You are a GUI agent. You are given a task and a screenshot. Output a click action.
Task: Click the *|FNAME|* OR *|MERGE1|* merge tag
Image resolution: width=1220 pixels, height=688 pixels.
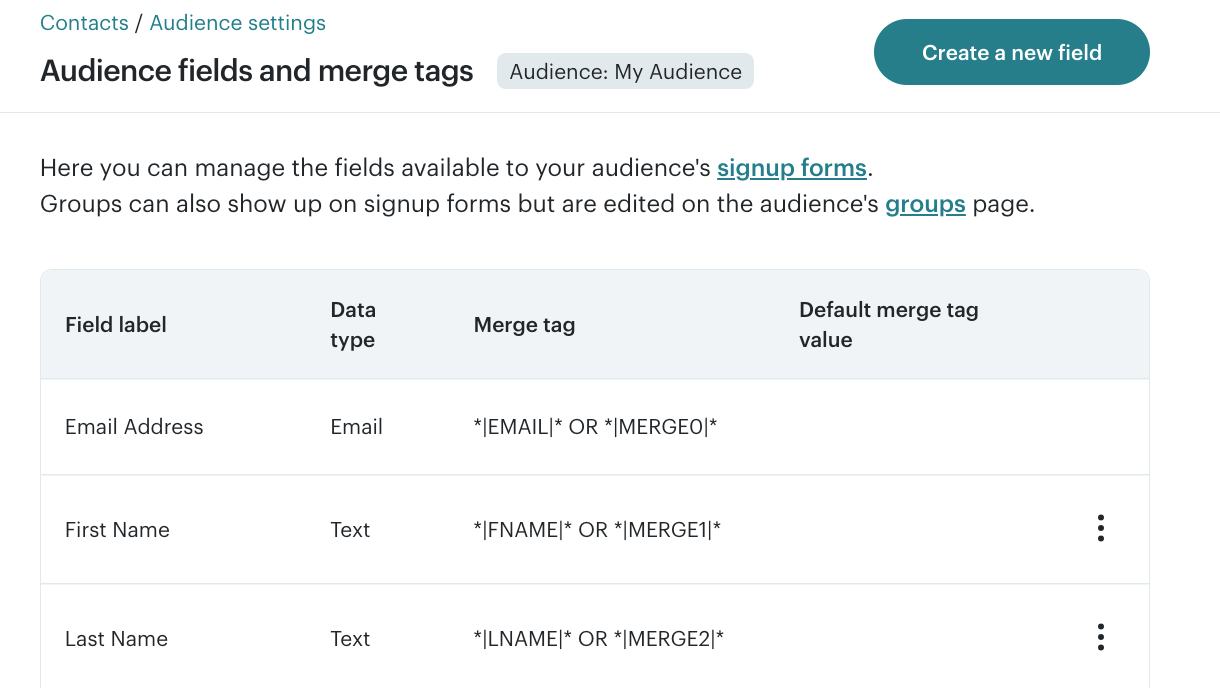click(x=597, y=530)
